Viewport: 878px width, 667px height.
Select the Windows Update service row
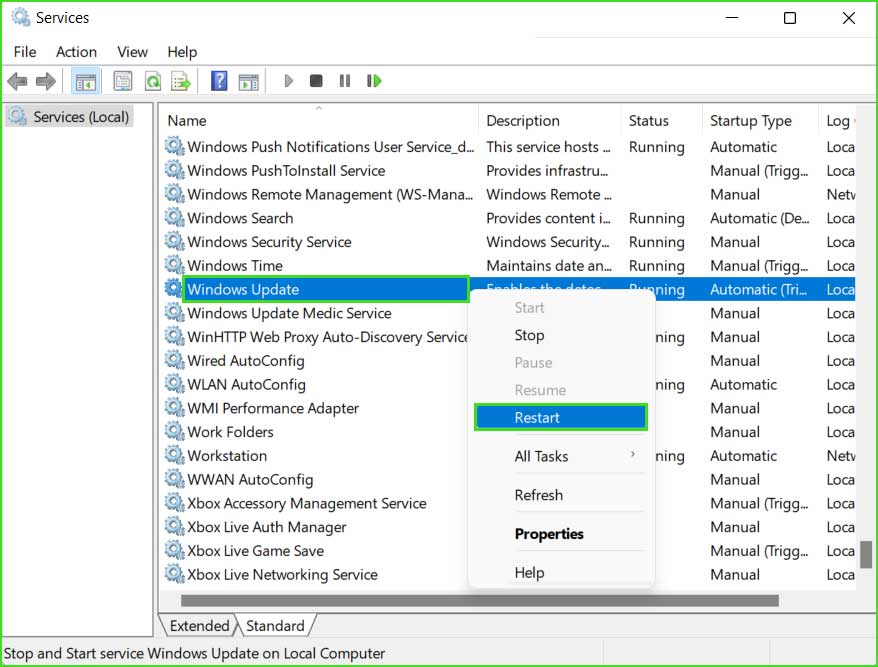pos(326,289)
